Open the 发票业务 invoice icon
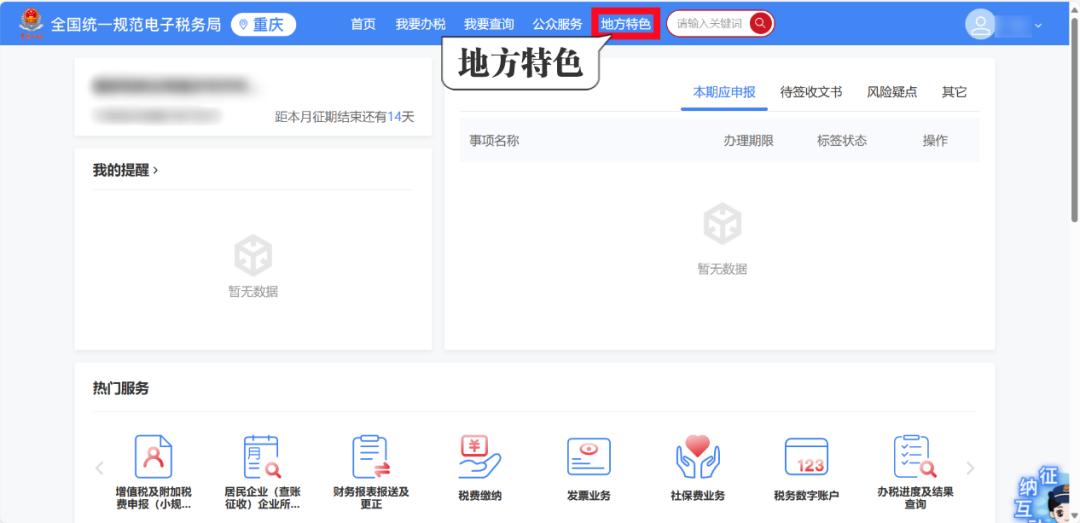This screenshot has width=1080, height=523. tap(588, 458)
